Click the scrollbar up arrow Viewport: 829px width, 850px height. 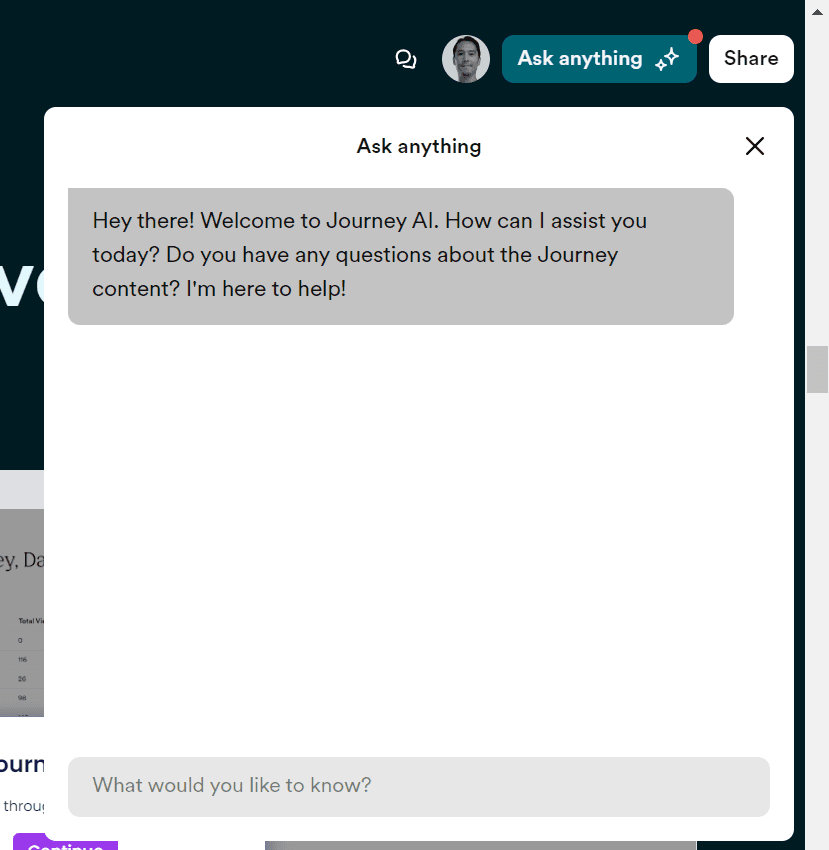pyautogui.click(x=817, y=11)
